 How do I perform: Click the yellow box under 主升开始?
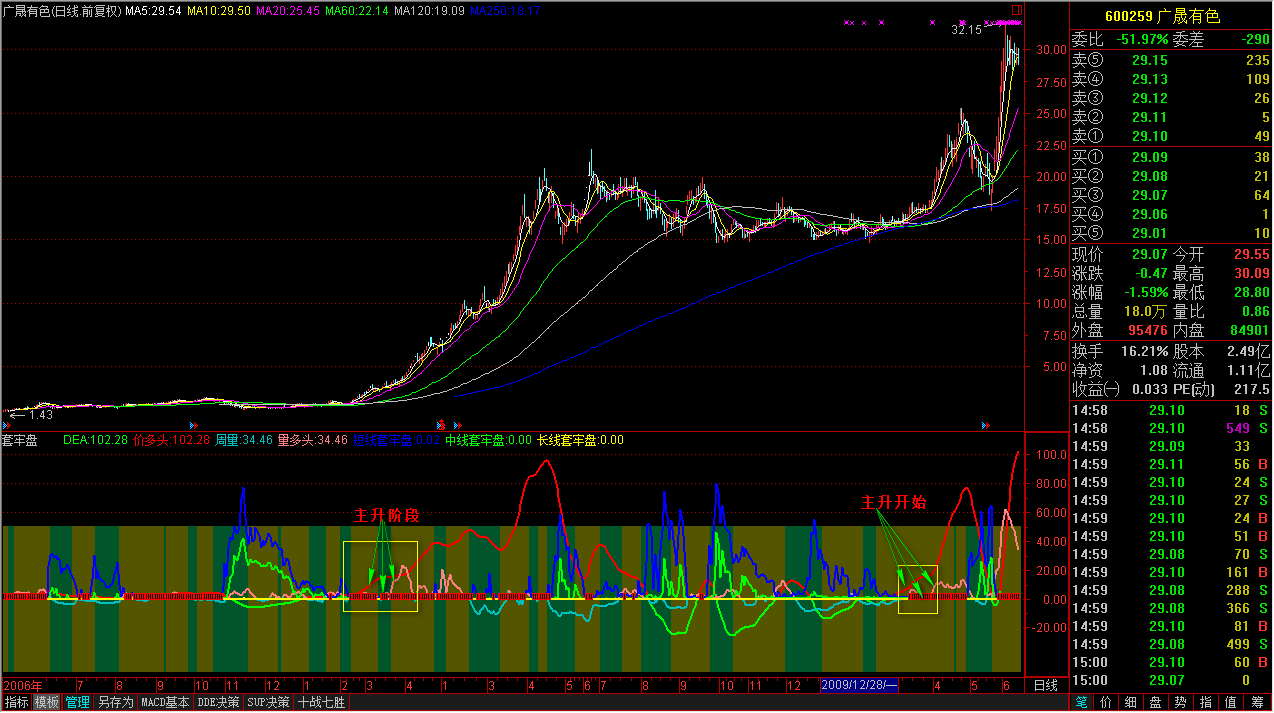pyautogui.click(x=917, y=589)
